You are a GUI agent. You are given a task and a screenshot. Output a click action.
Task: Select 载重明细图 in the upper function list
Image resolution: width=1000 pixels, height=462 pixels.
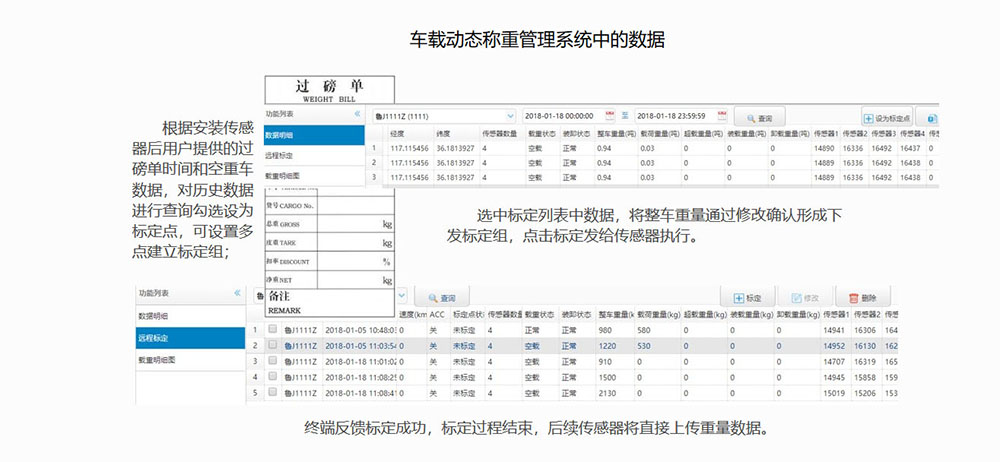click(314, 176)
